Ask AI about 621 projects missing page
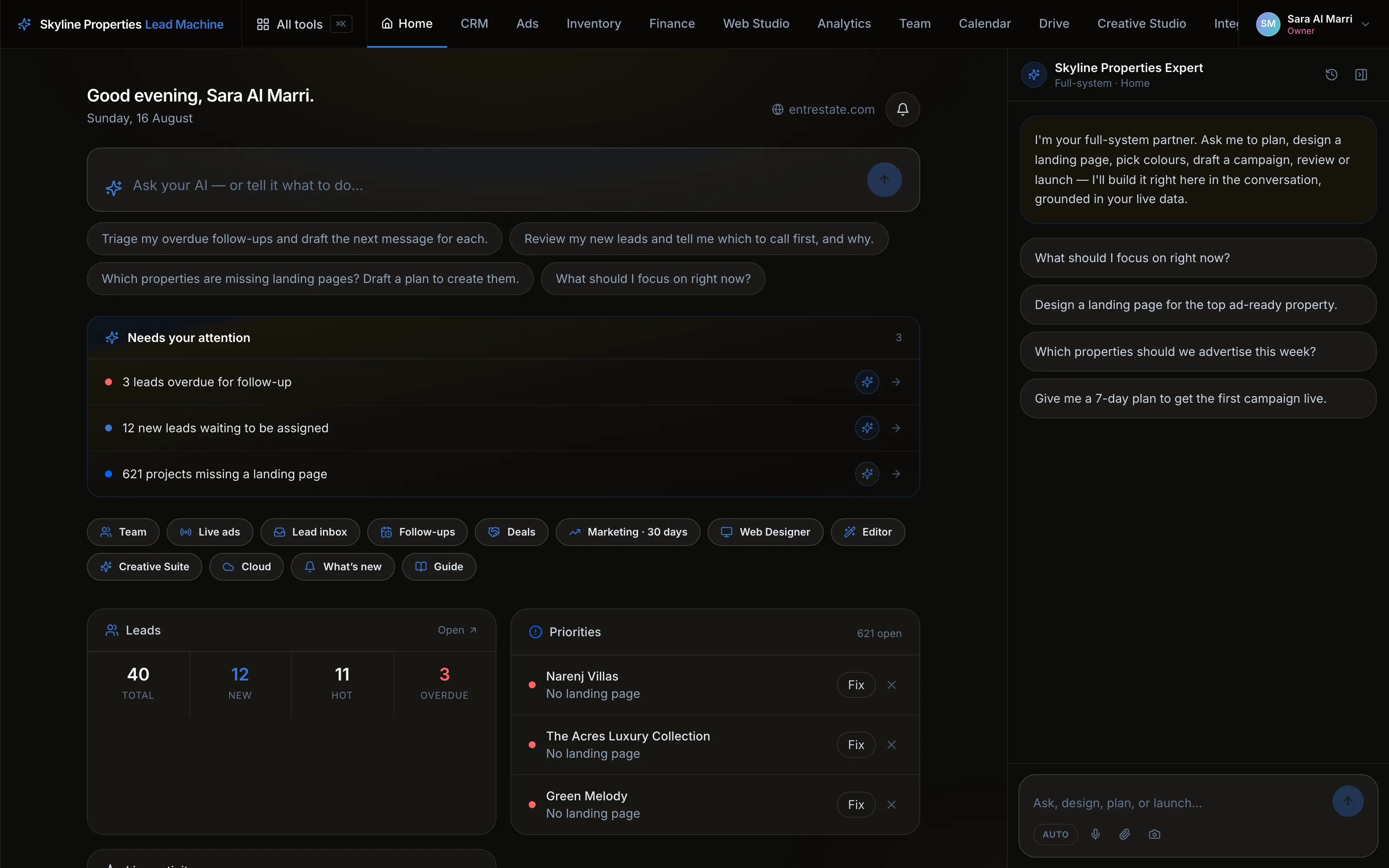This screenshot has height=868, width=1389. click(x=867, y=473)
